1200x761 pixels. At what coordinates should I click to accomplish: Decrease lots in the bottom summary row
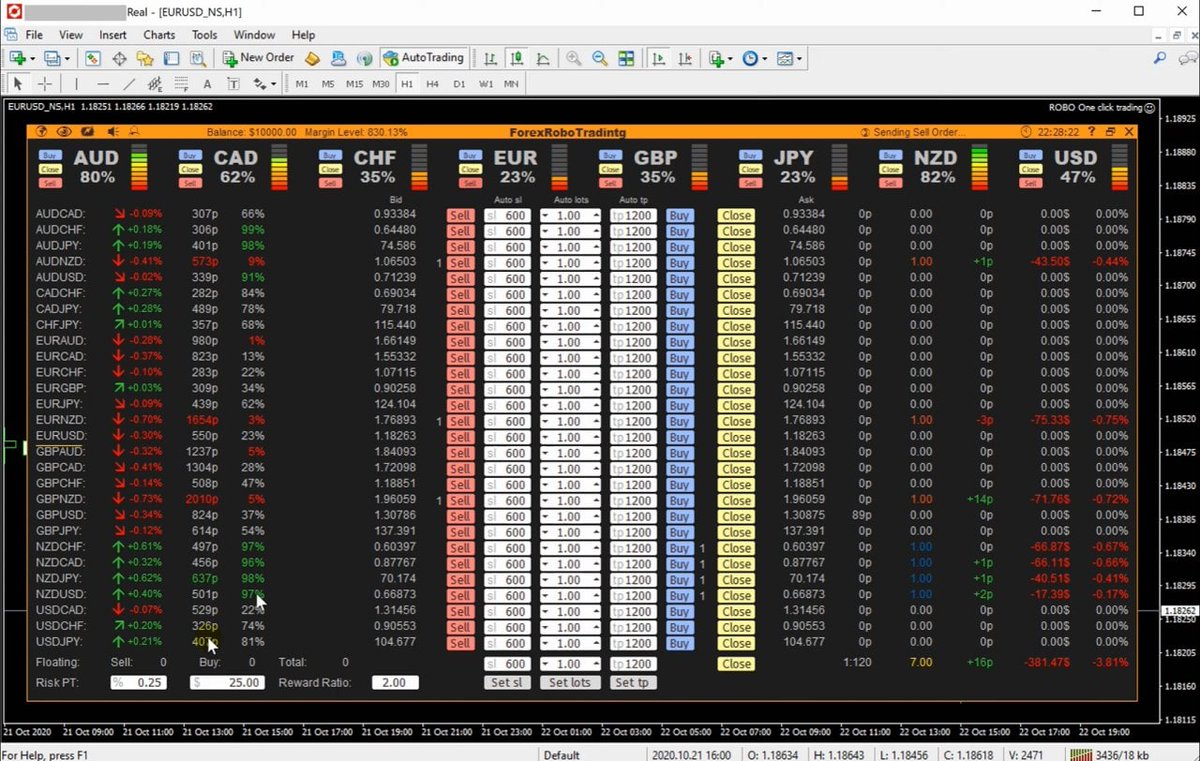[546, 664]
